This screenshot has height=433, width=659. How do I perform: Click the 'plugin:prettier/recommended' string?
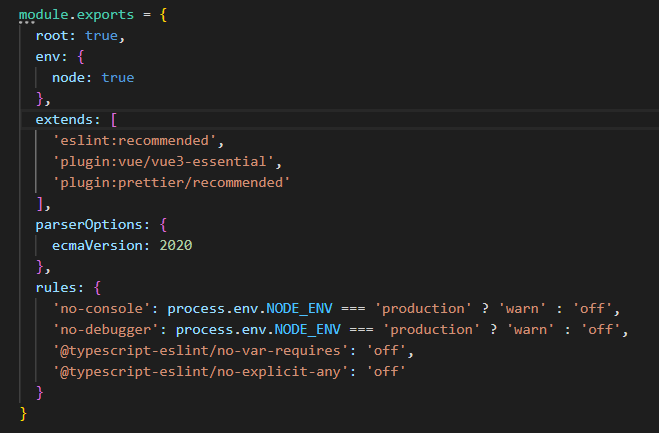173,184
